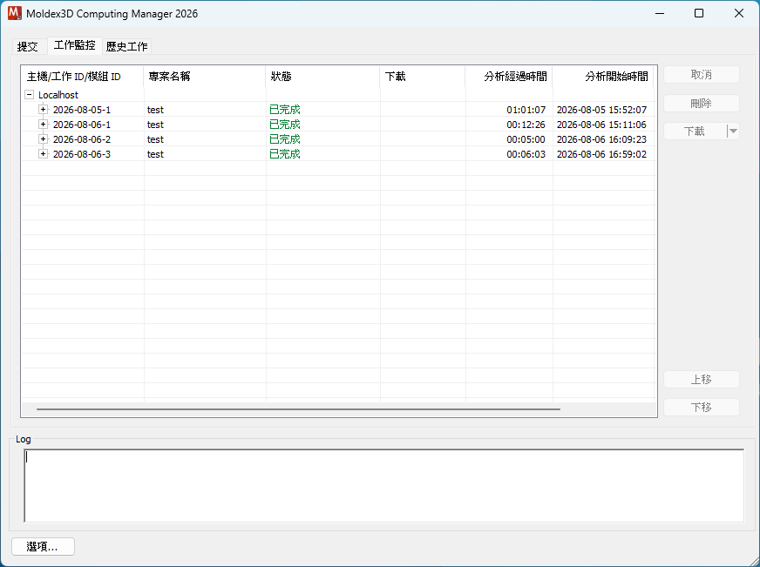Click project name test for 2026-08-05-1
760x567 pixels.
tap(156, 110)
